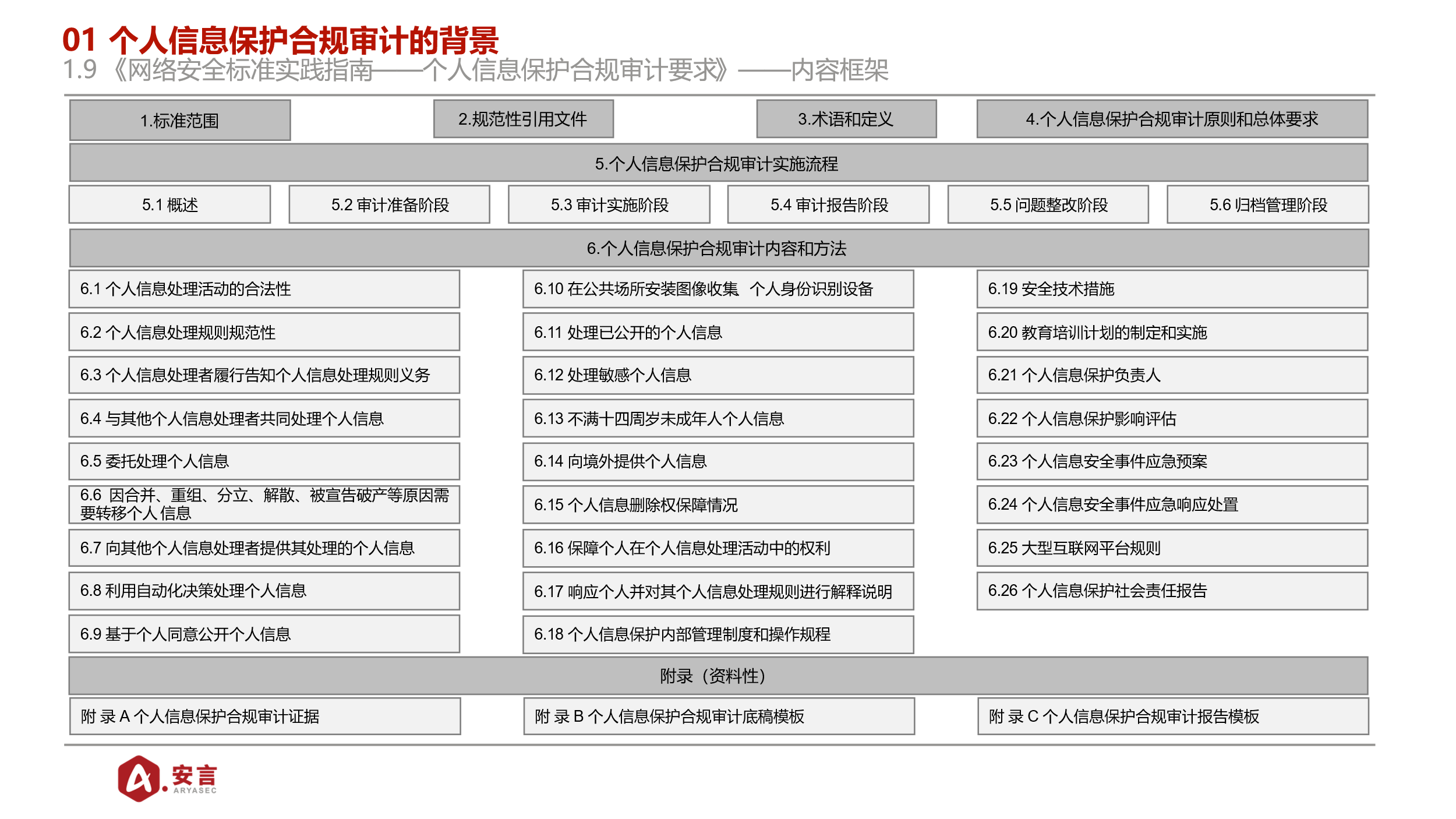This screenshot has width=1456, height=819.
Task: Click 6.8 利用自动化决策处理个人信息 item
Action: coord(264,591)
